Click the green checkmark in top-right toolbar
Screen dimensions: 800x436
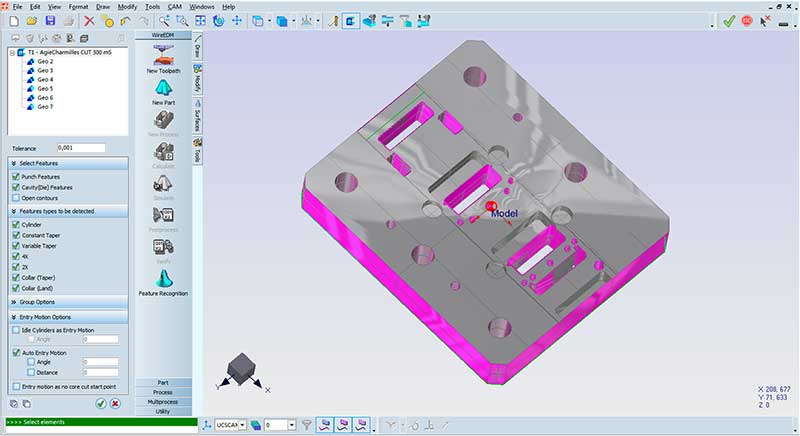pos(729,20)
